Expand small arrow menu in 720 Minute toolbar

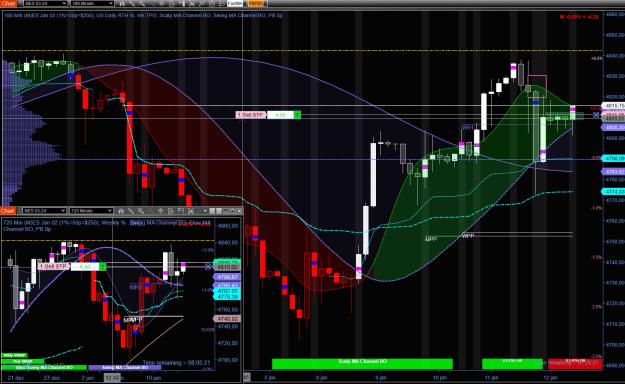pos(205,211)
